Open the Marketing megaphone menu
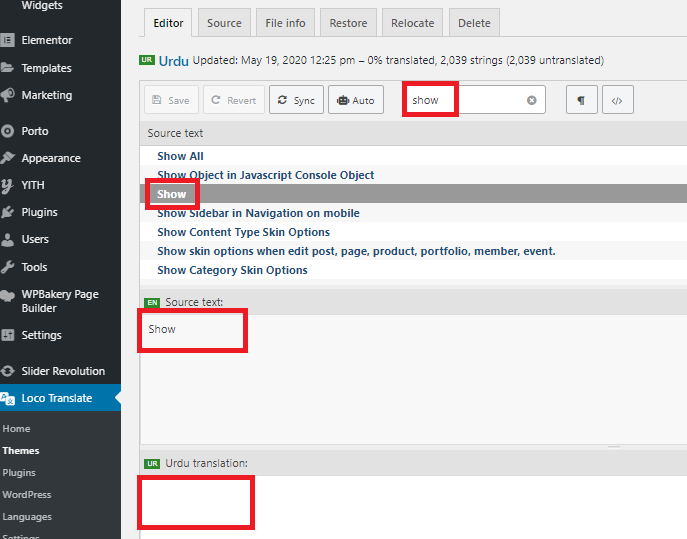 coord(46,95)
